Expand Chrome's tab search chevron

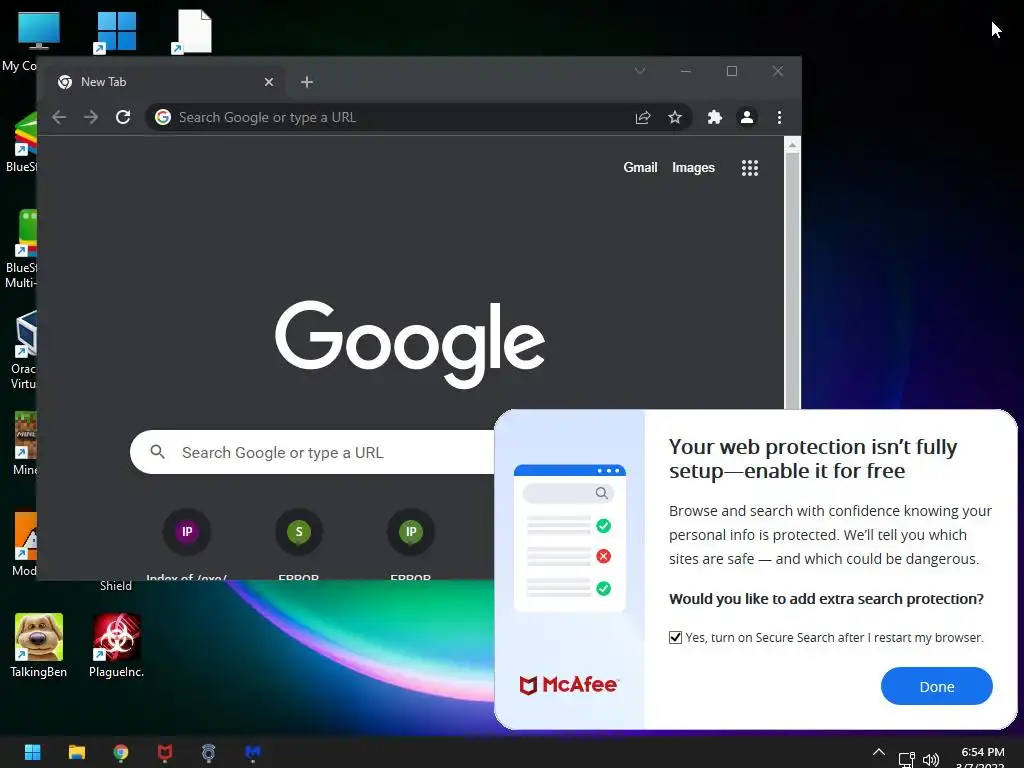tap(640, 71)
